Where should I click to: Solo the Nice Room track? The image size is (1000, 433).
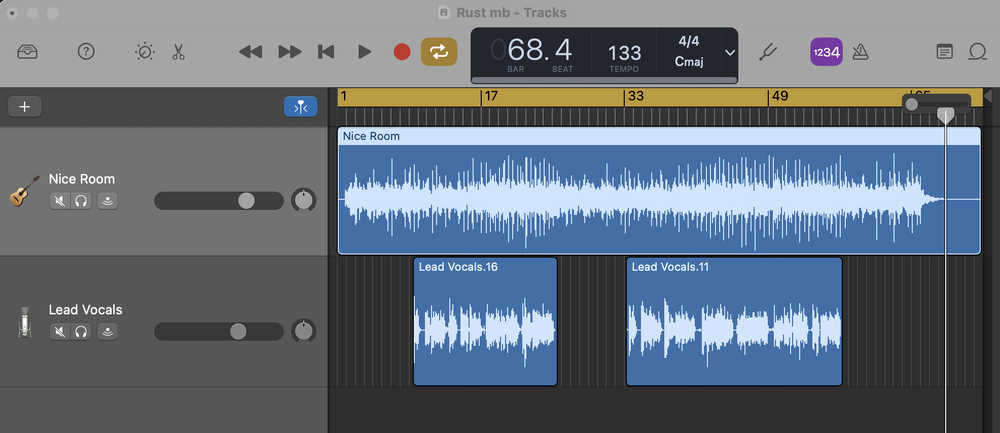[x=81, y=201]
